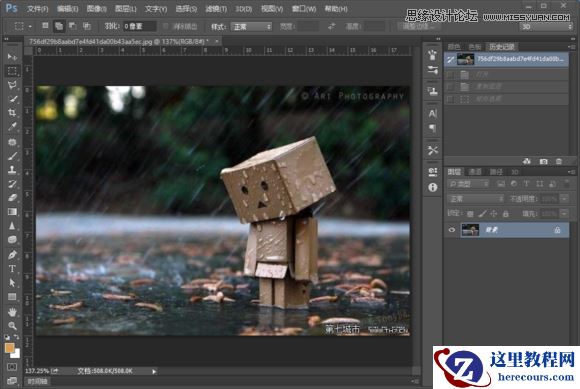Toggle Quick Mask mode
Viewport: 580px width, 389px height.
click(12, 367)
